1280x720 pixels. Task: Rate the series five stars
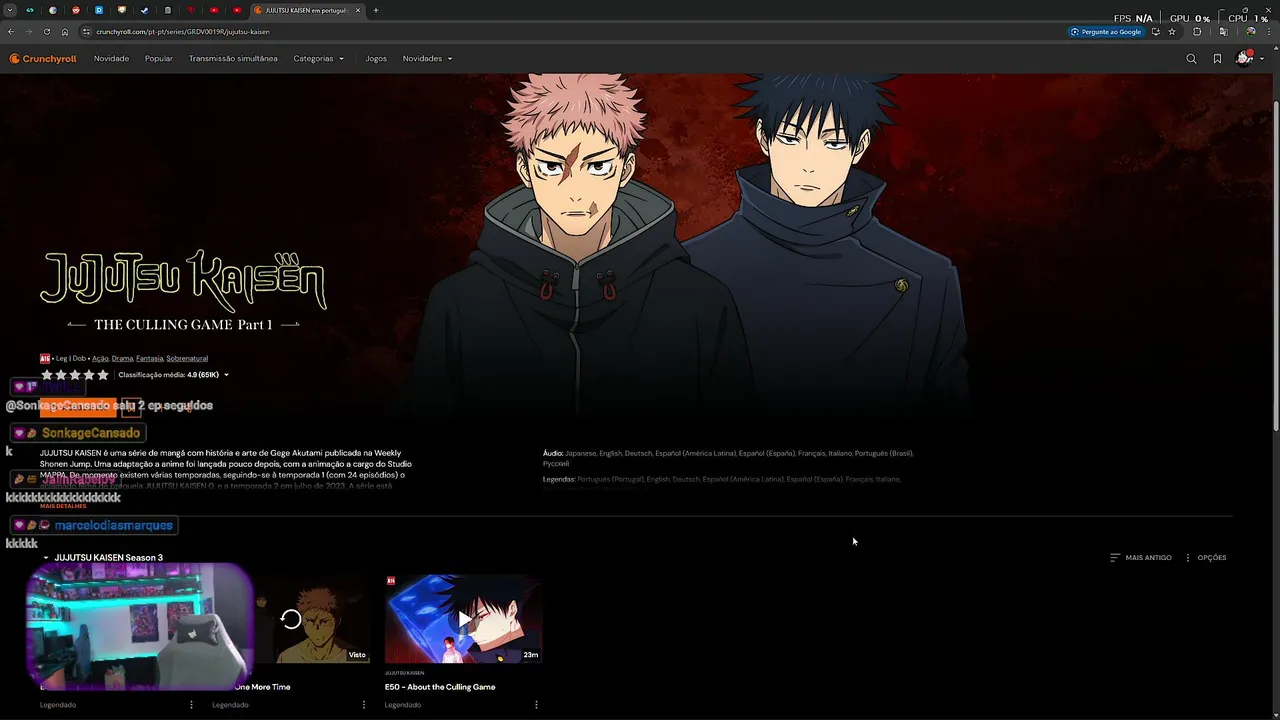click(102, 375)
